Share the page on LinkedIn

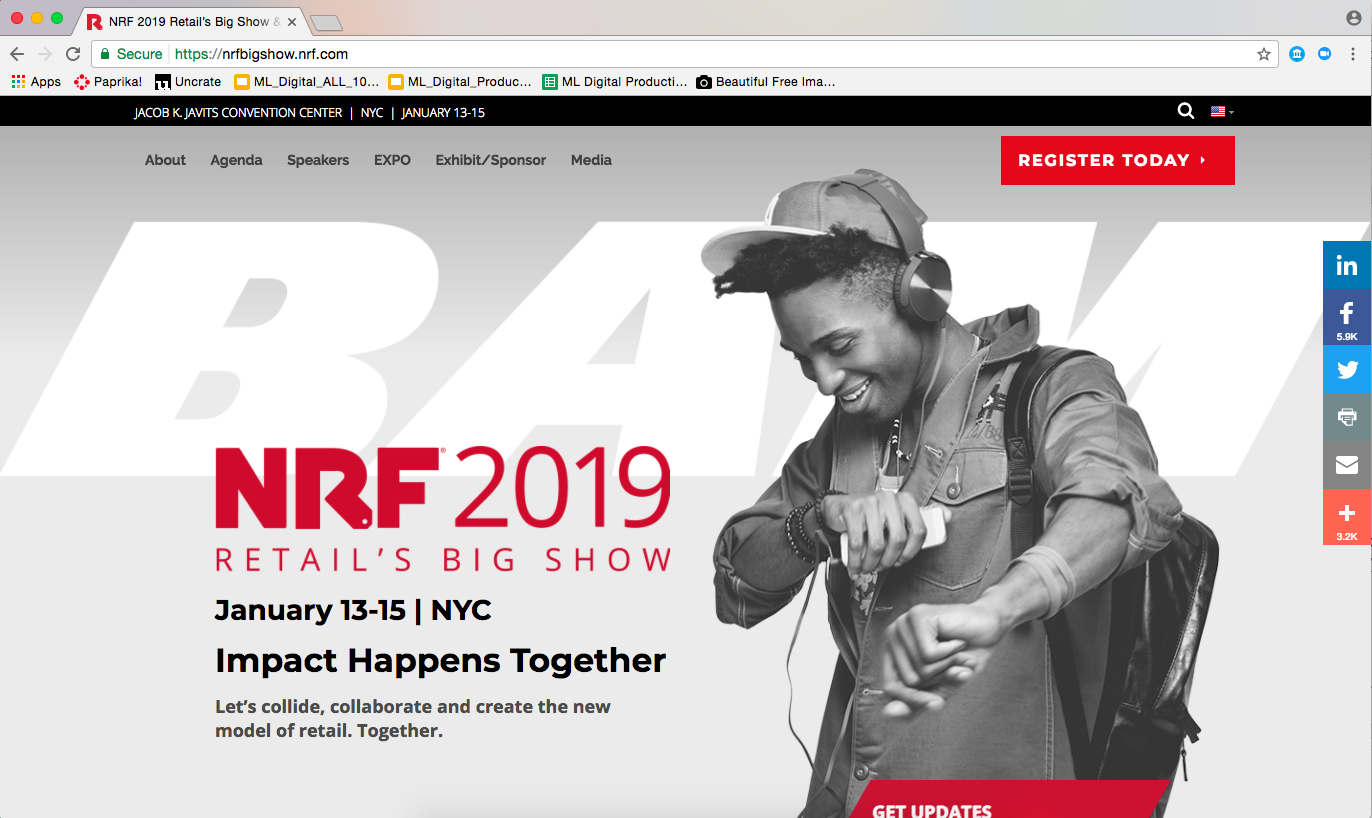pyautogui.click(x=1347, y=266)
